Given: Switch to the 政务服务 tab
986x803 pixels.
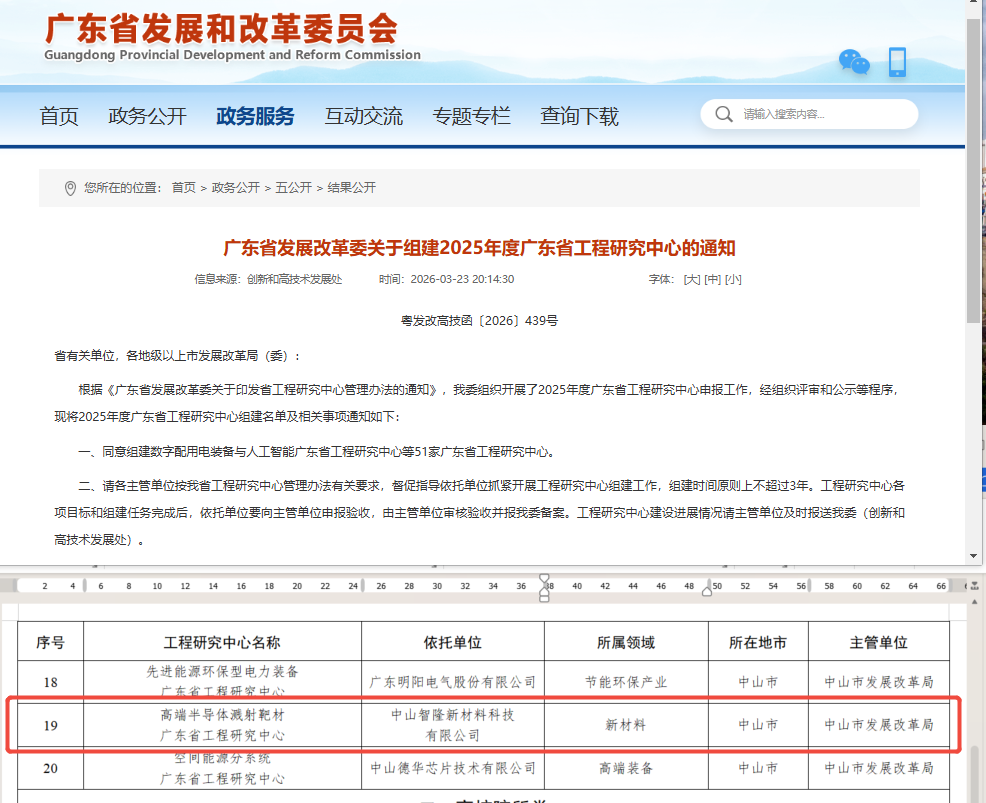Looking at the screenshot, I should (253, 115).
